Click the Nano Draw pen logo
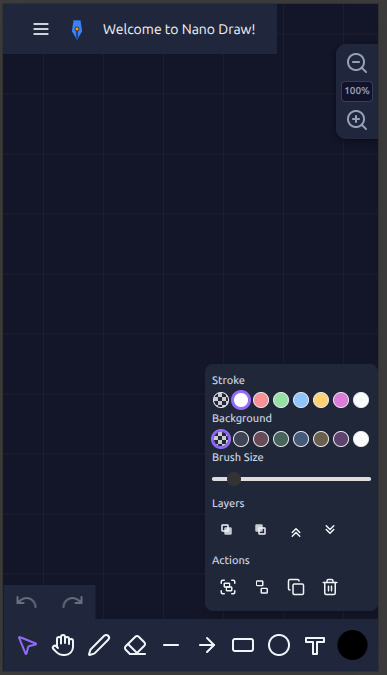Image resolution: width=387 pixels, height=675 pixels. coord(77,29)
